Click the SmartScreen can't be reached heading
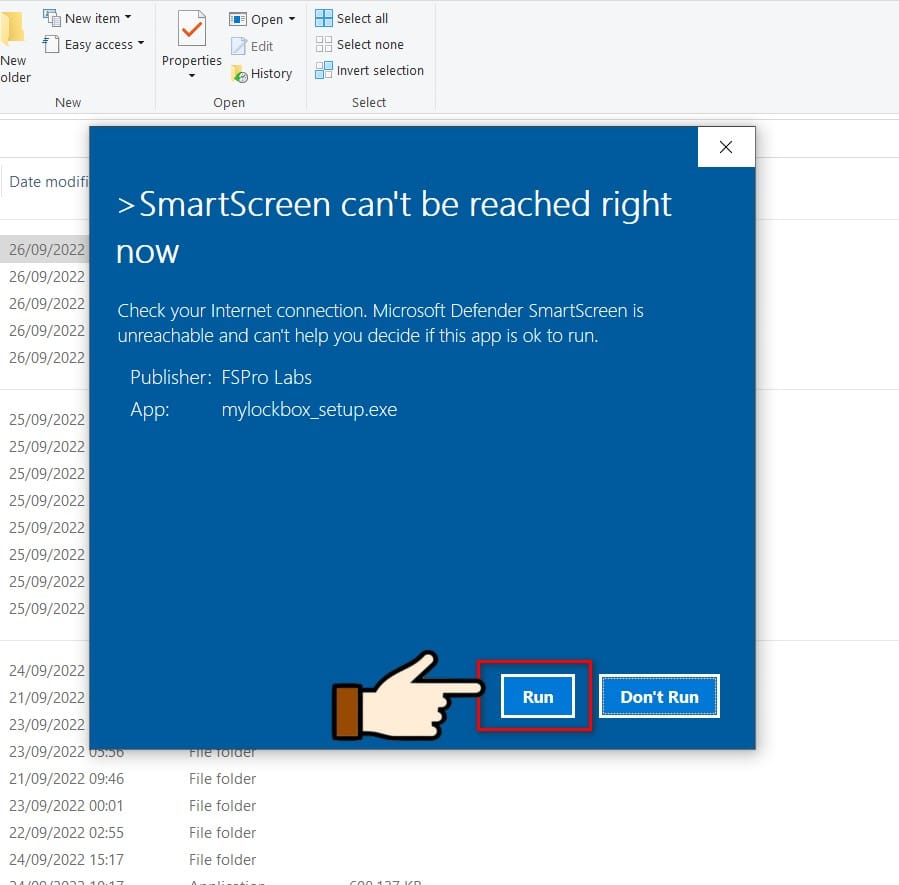The width and height of the screenshot is (899, 885). pos(394,228)
